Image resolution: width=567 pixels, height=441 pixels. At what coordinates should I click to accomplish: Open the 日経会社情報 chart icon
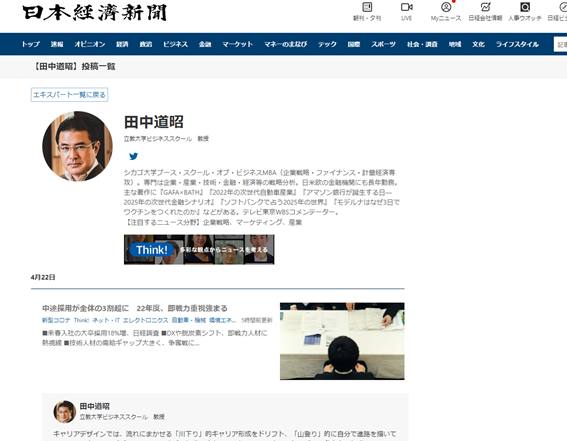pyautogui.click(x=485, y=7)
